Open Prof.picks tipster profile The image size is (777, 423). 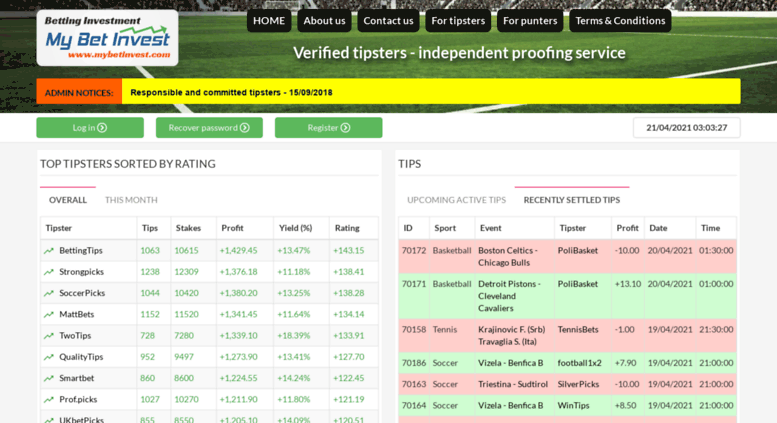point(78,400)
